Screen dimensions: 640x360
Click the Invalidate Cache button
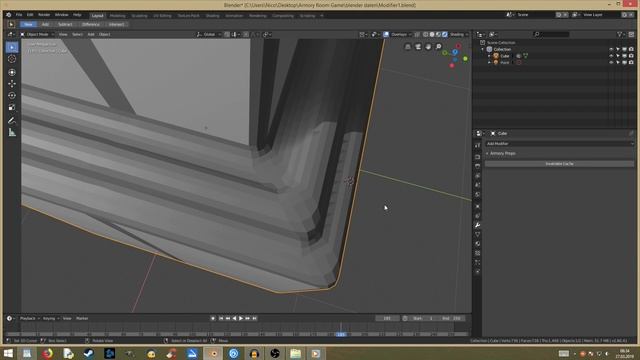pos(559,164)
